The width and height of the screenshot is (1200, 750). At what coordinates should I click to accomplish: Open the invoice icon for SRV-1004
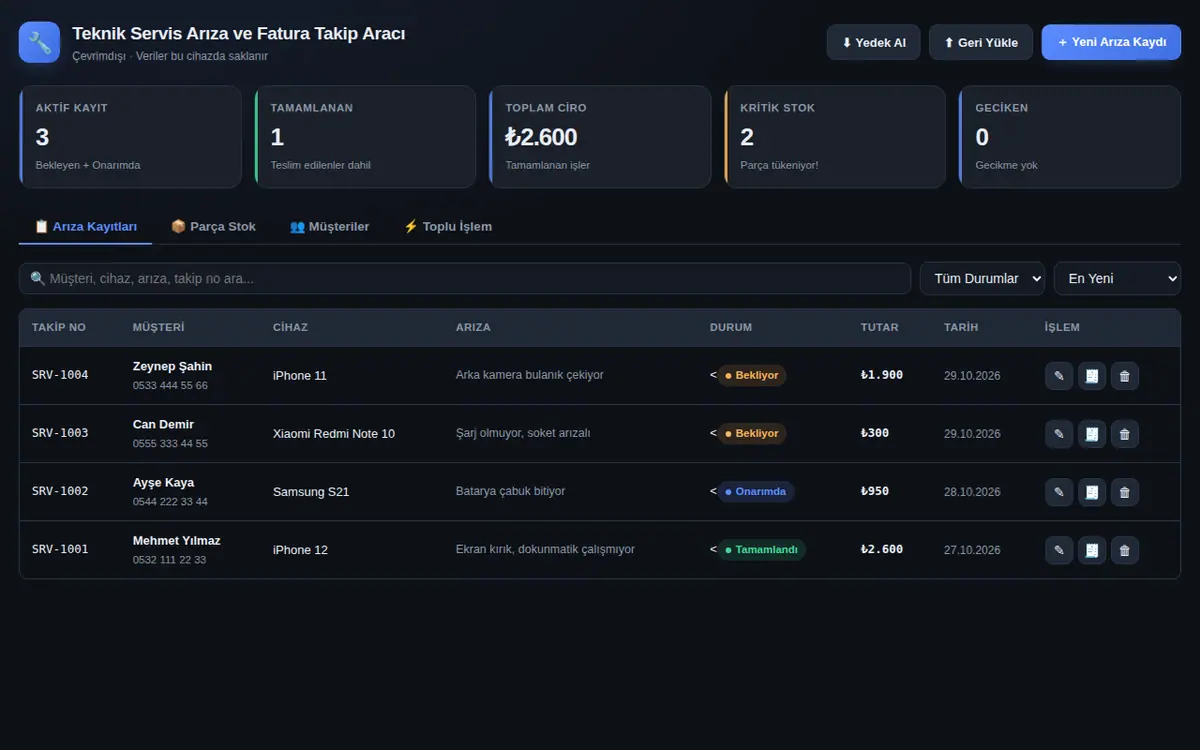pyautogui.click(x=1092, y=376)
